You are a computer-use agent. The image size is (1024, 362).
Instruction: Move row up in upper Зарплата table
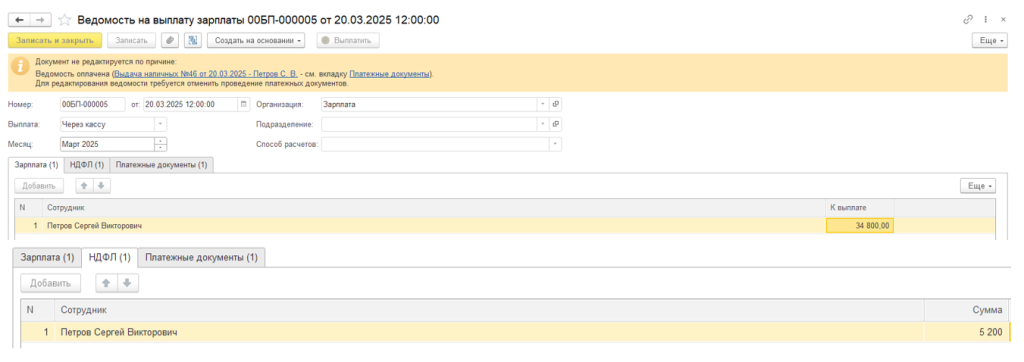pyautogui.click(x=84, y=186)
